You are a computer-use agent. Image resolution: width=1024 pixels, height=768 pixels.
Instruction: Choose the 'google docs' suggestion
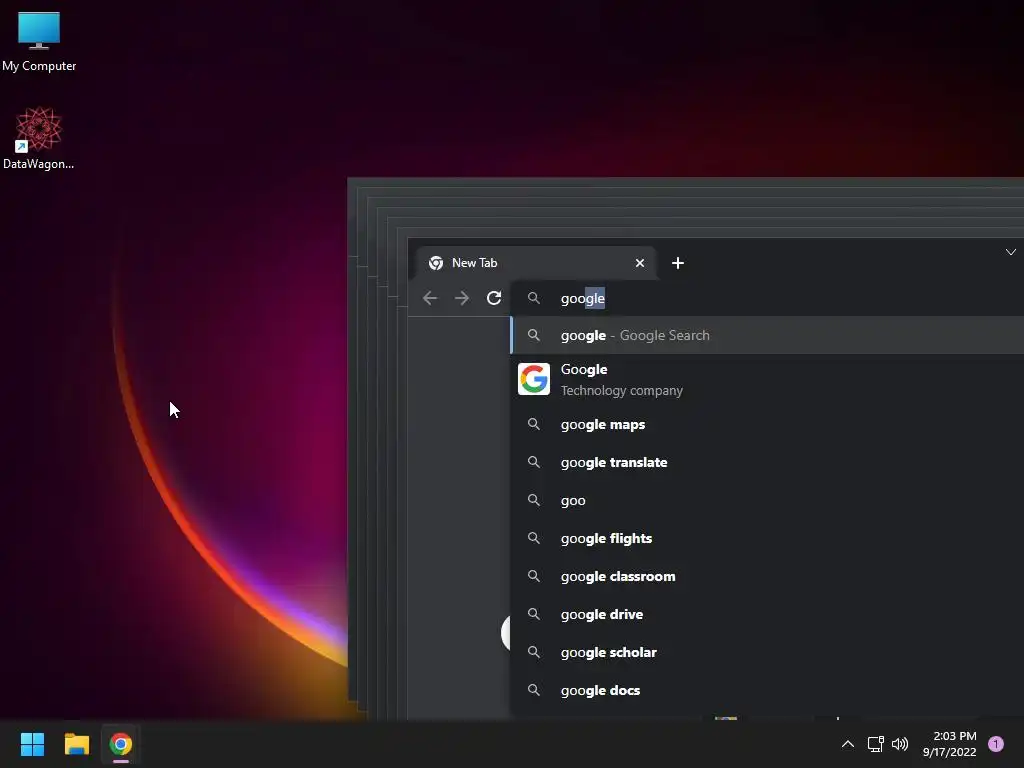pos(767,690)
